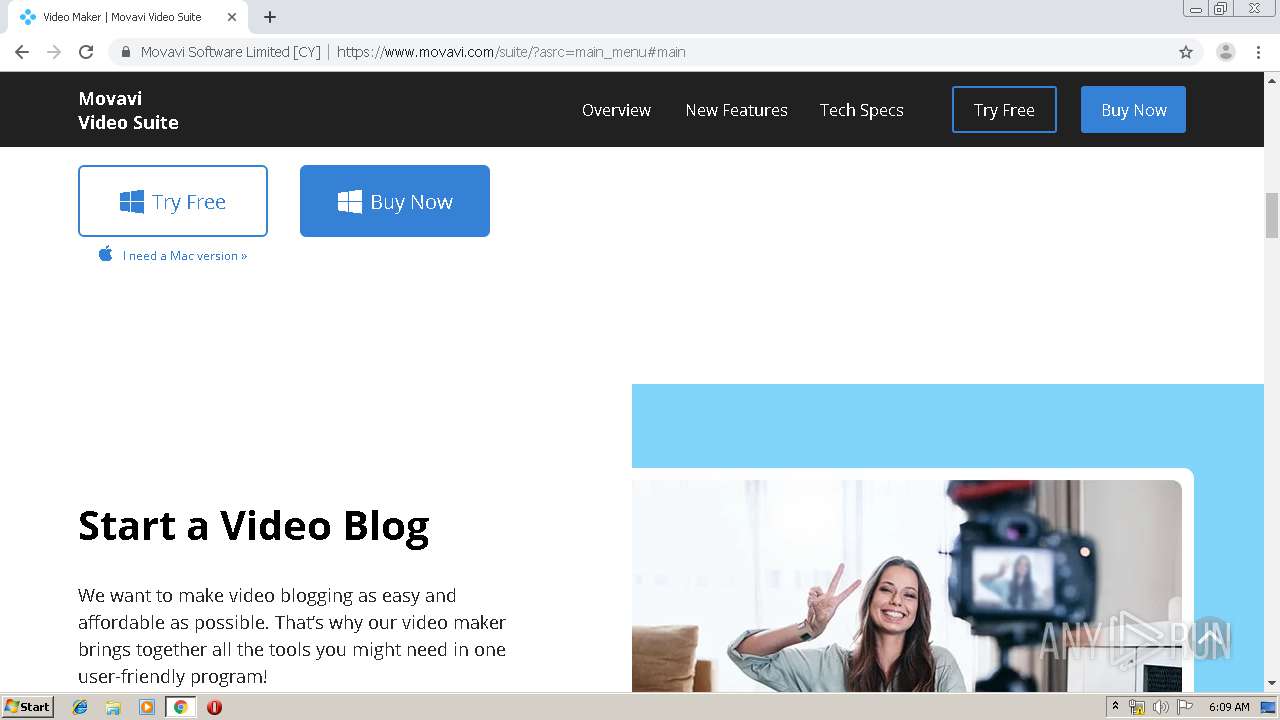Open a new browser tab
The height and width of the screenshot is (720, 1280).
[x=270, y=17]
